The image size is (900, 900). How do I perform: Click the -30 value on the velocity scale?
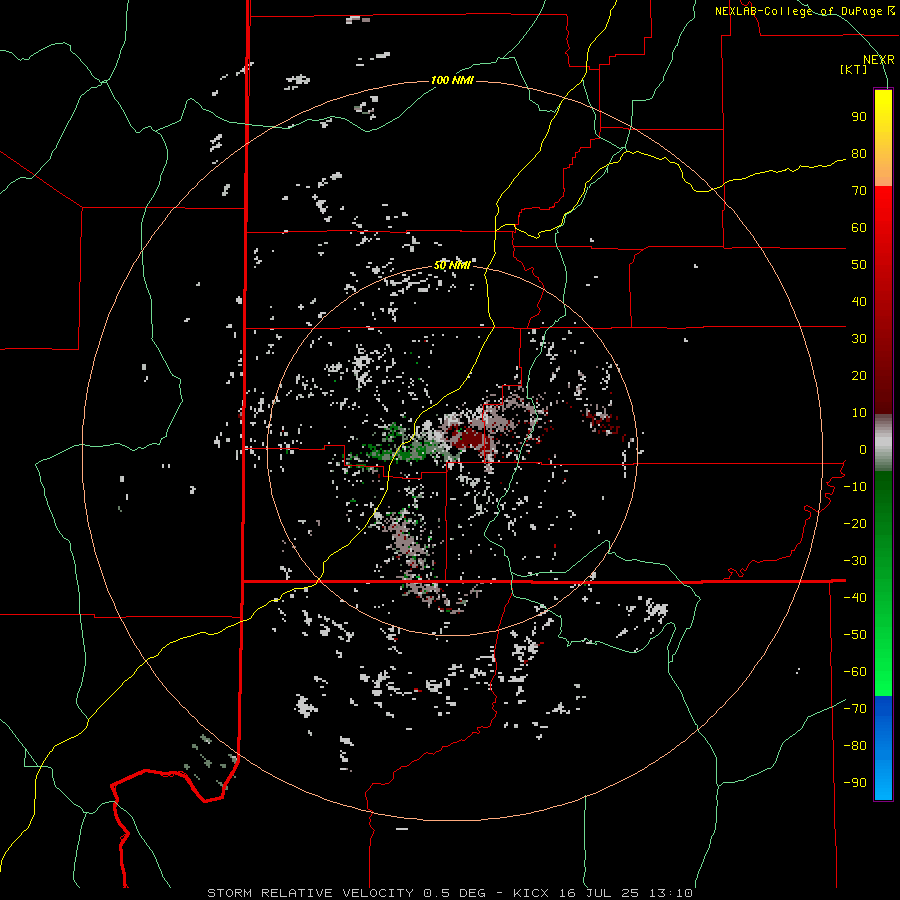[855, 561]
